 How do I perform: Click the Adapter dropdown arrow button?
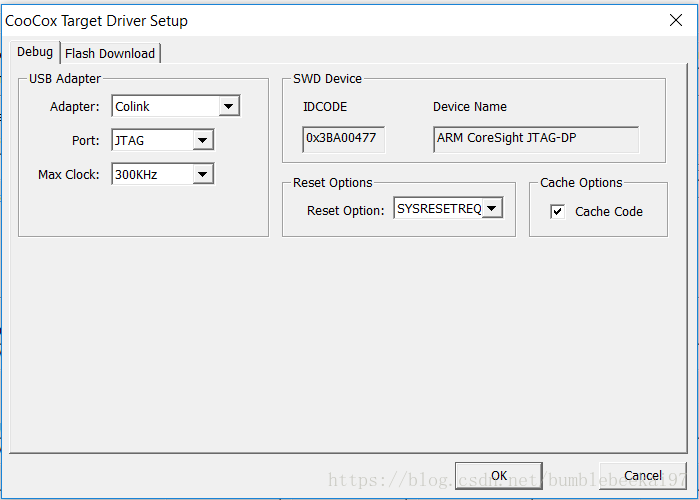229,106
